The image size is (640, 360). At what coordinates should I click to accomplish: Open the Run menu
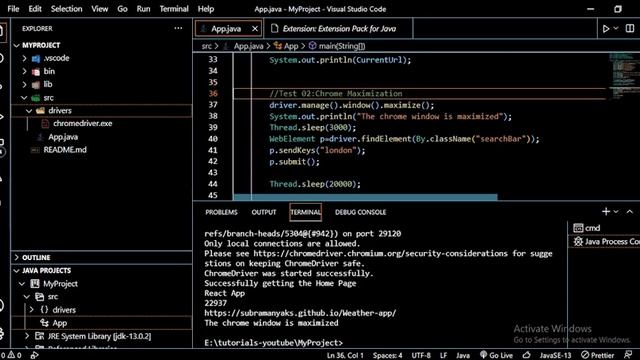143,9
